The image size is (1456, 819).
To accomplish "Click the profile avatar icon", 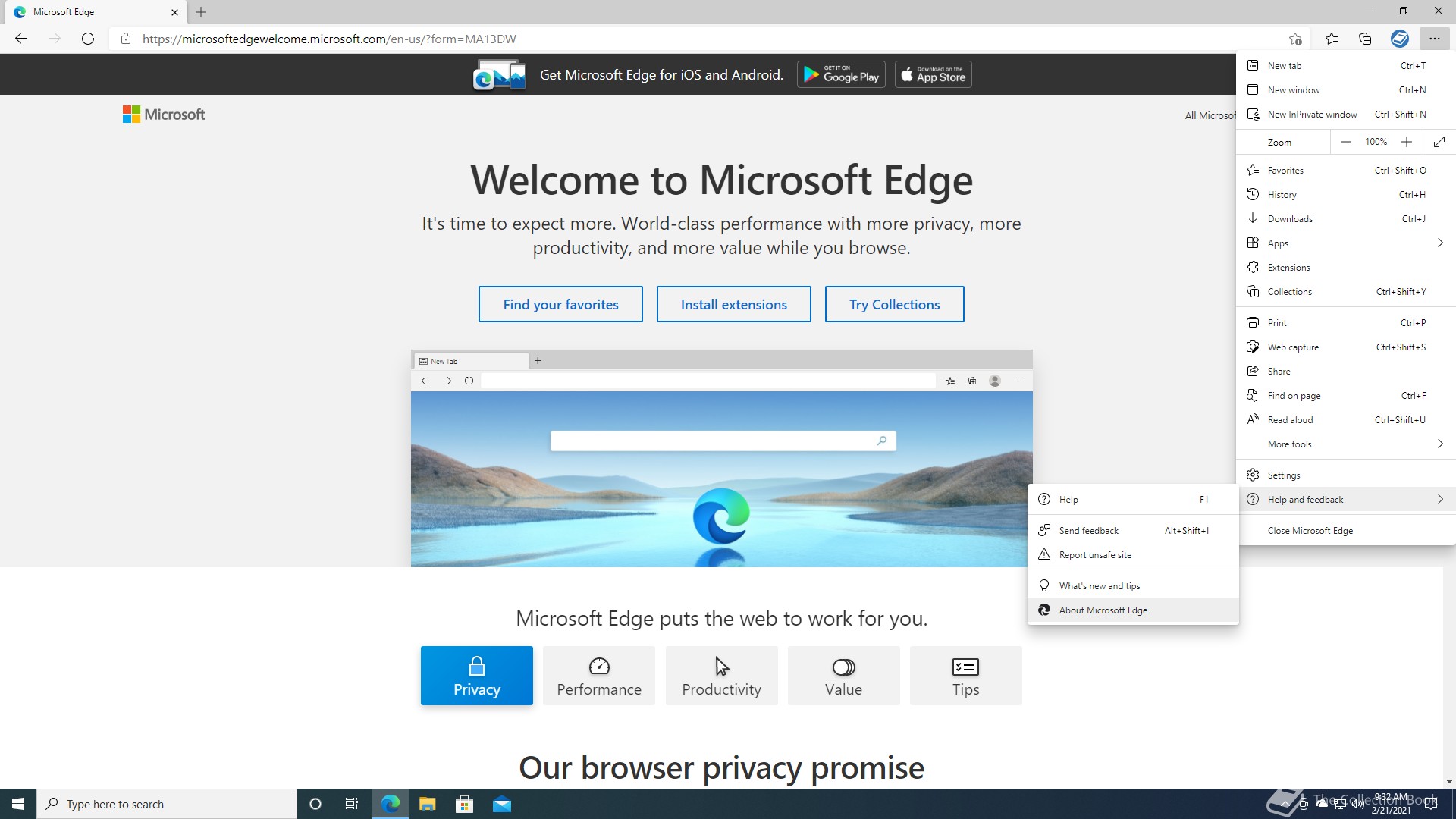I will (x=1400, y=39).
